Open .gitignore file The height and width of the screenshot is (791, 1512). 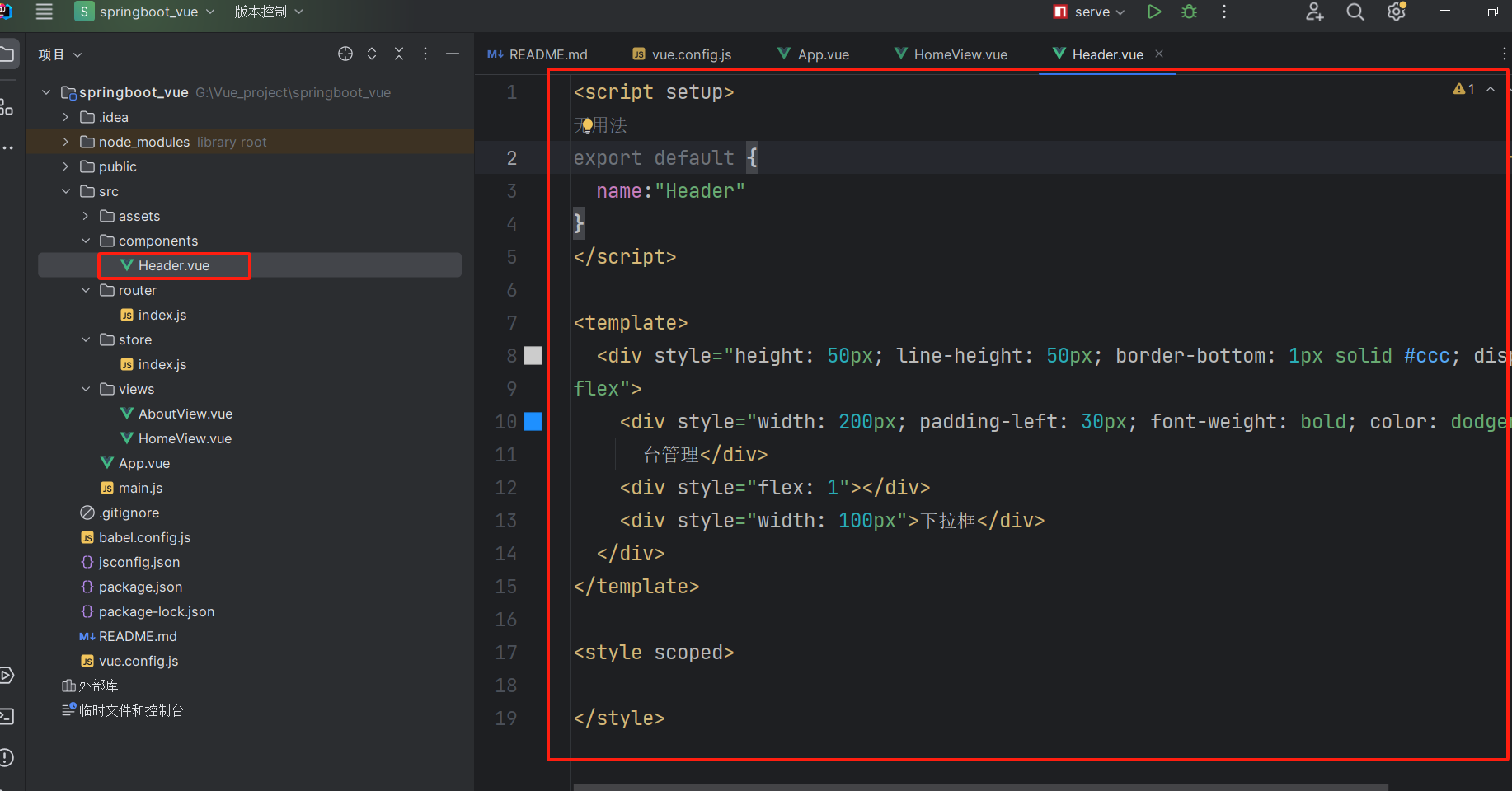coord(120,513)
